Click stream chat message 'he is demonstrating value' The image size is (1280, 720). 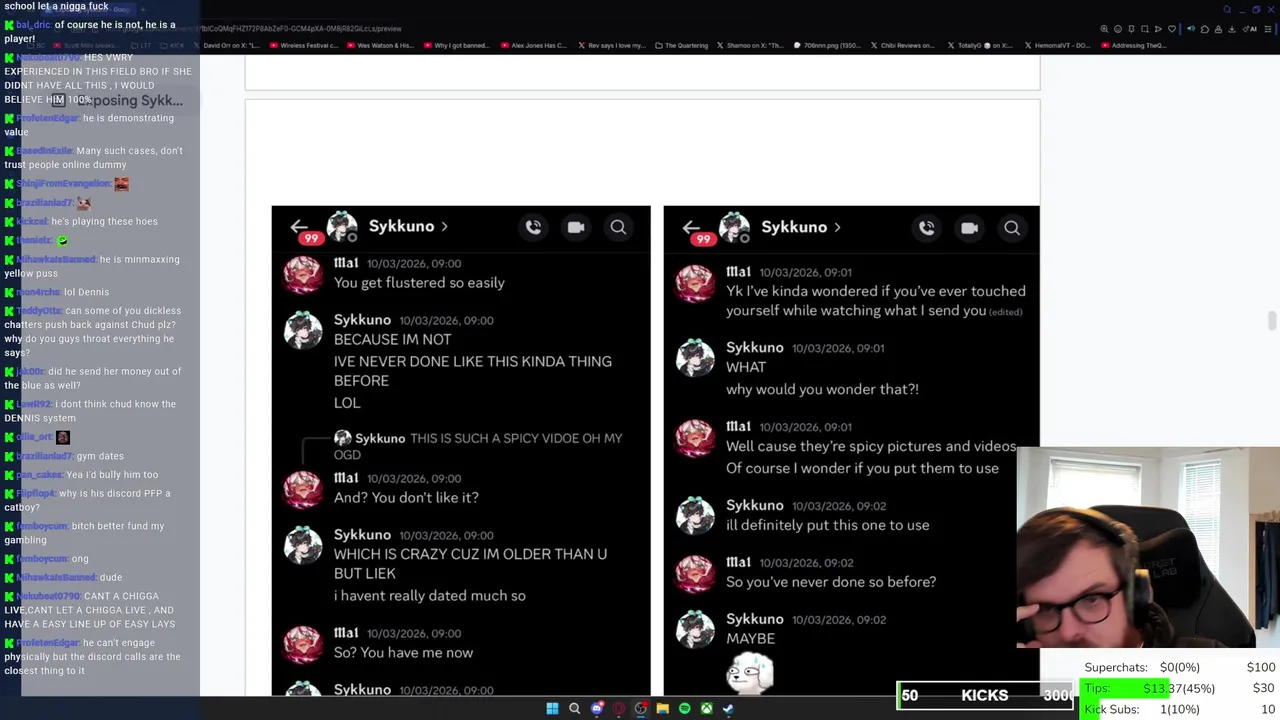point(89,125)
